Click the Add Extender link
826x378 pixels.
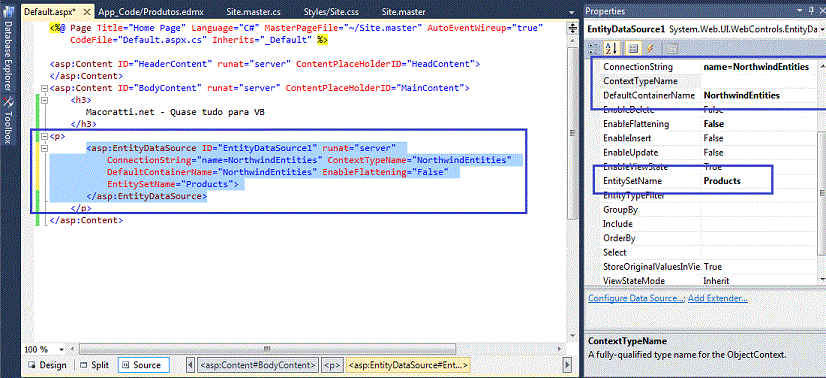(717, 298)
